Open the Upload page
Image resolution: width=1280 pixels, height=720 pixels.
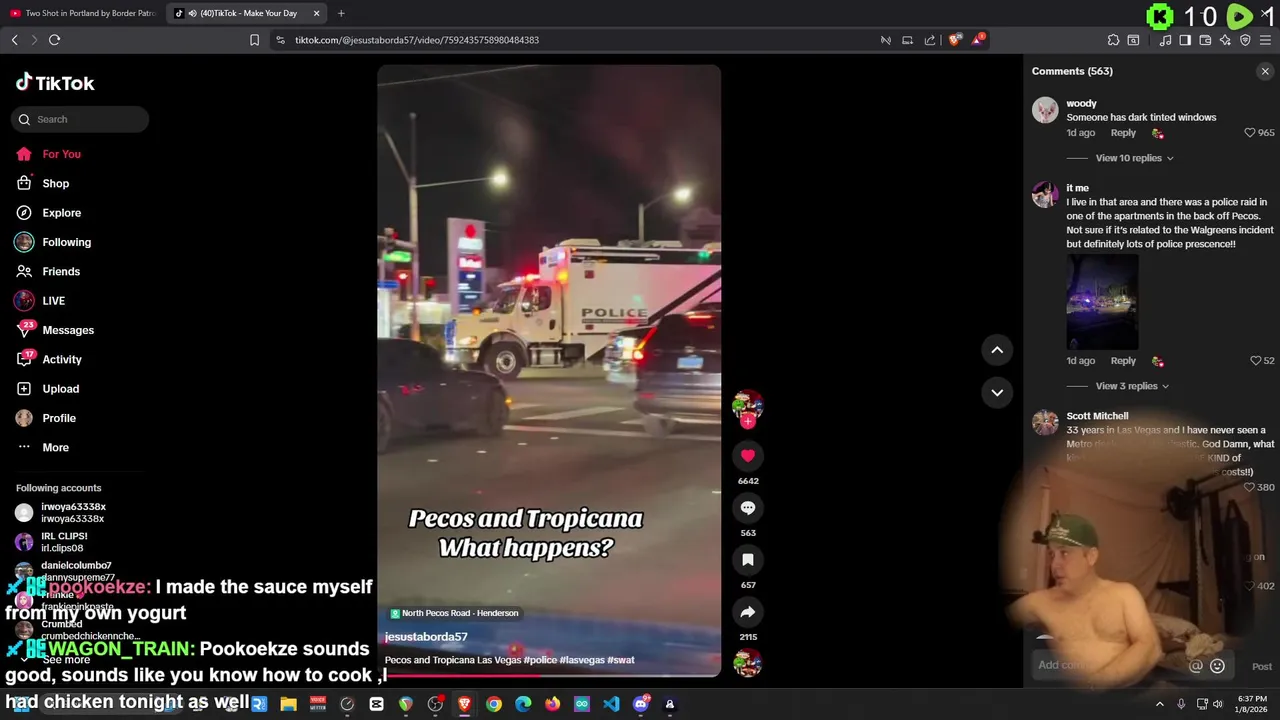point(60,389)
